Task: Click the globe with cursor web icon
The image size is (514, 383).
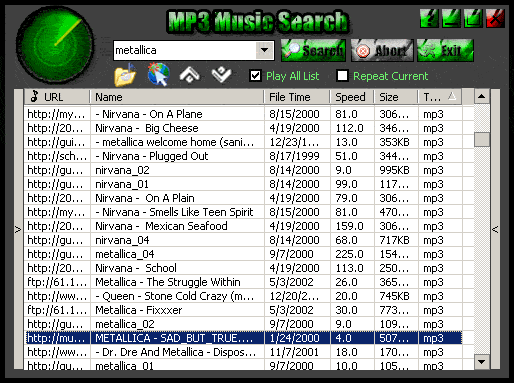Action: [x=159, y=74]
